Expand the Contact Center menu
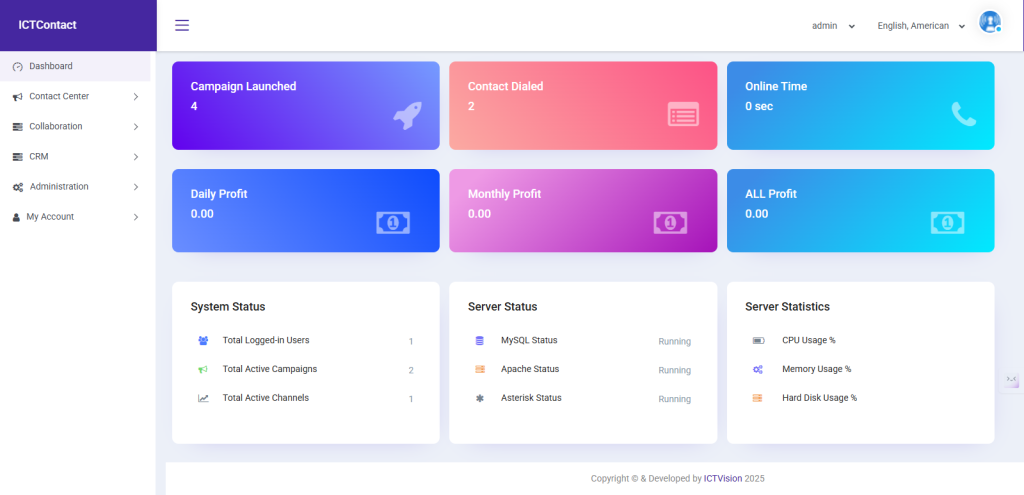 (x=75, y=97)
